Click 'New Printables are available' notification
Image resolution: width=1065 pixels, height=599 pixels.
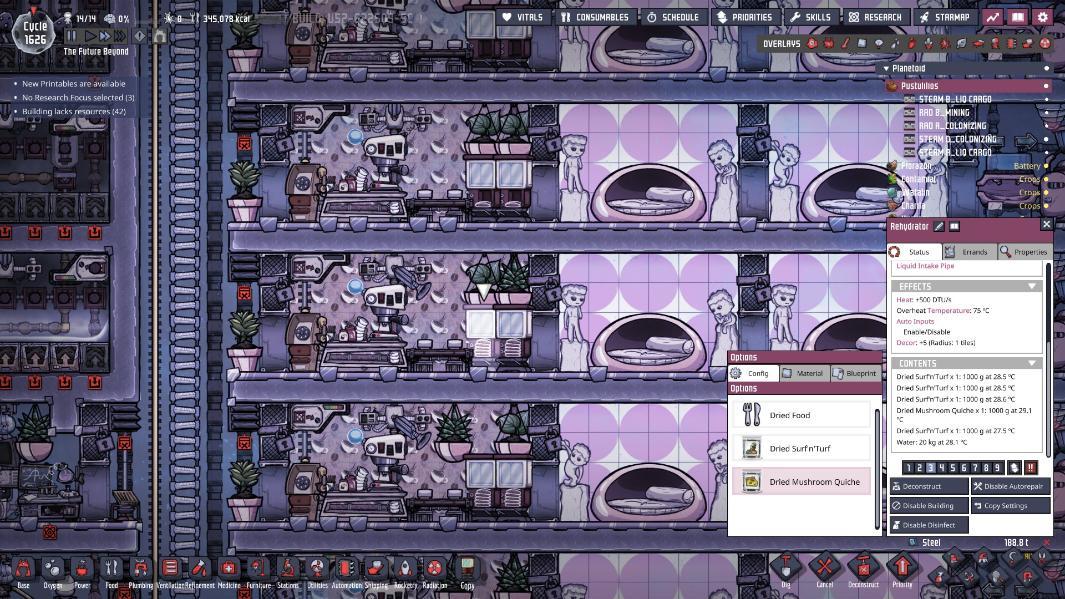click(73, 84)
